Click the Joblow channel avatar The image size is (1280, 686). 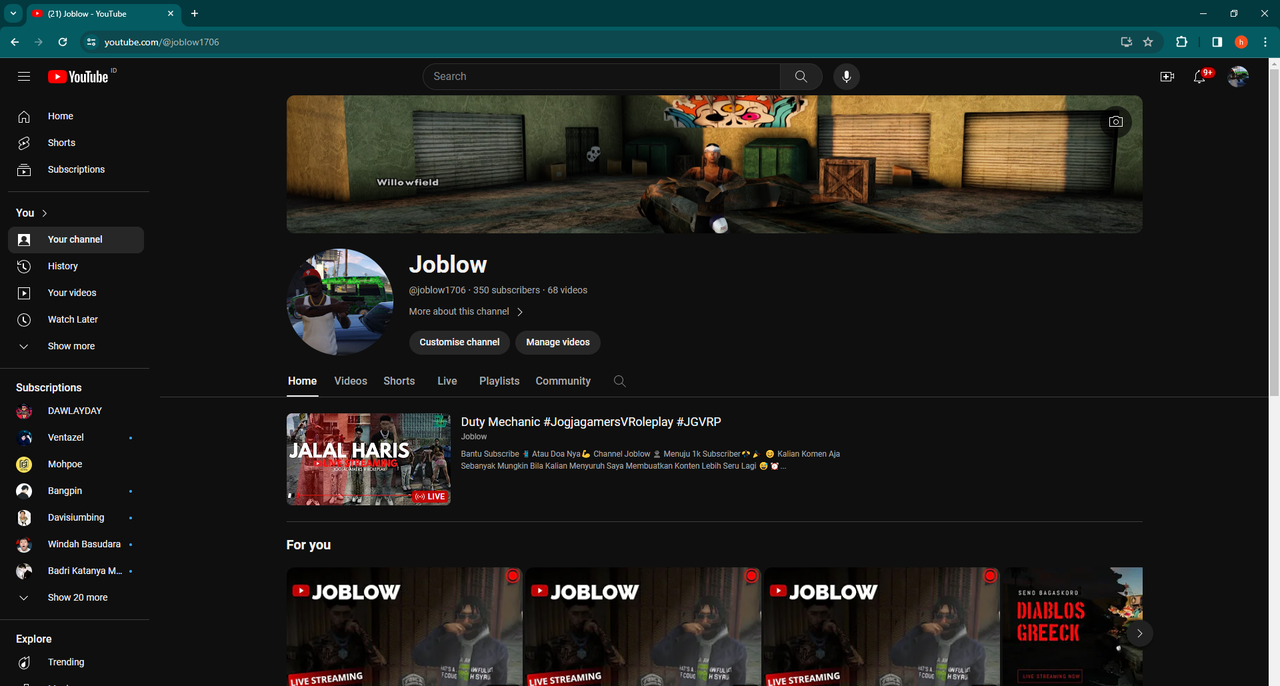click(340, 302)
